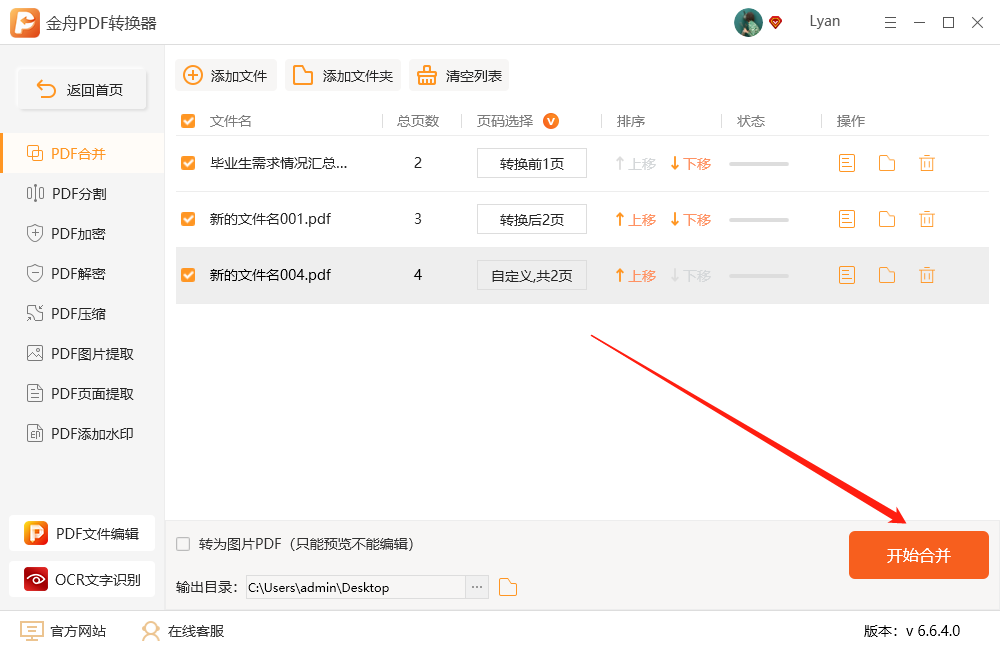The image size is (1000, 650).
Task: Open the 页码选择 dropdown
Action: tap(550, 120)
